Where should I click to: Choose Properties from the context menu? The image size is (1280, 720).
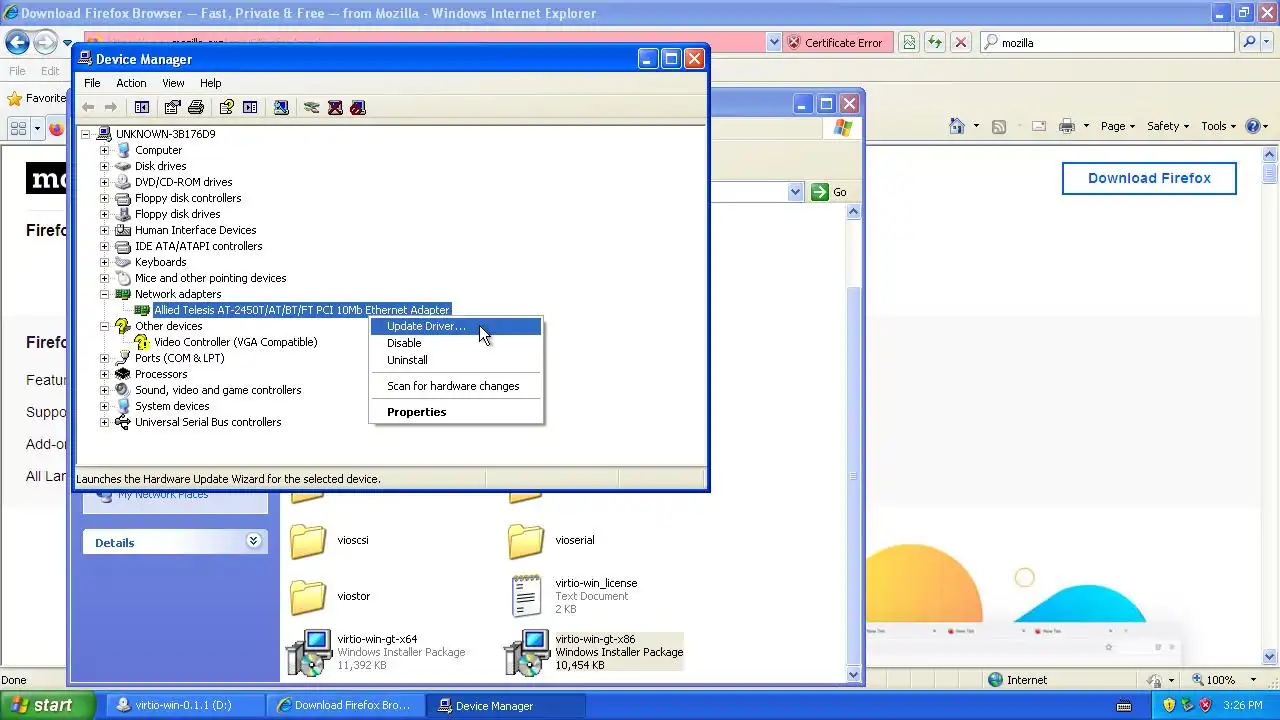[456, 412]
